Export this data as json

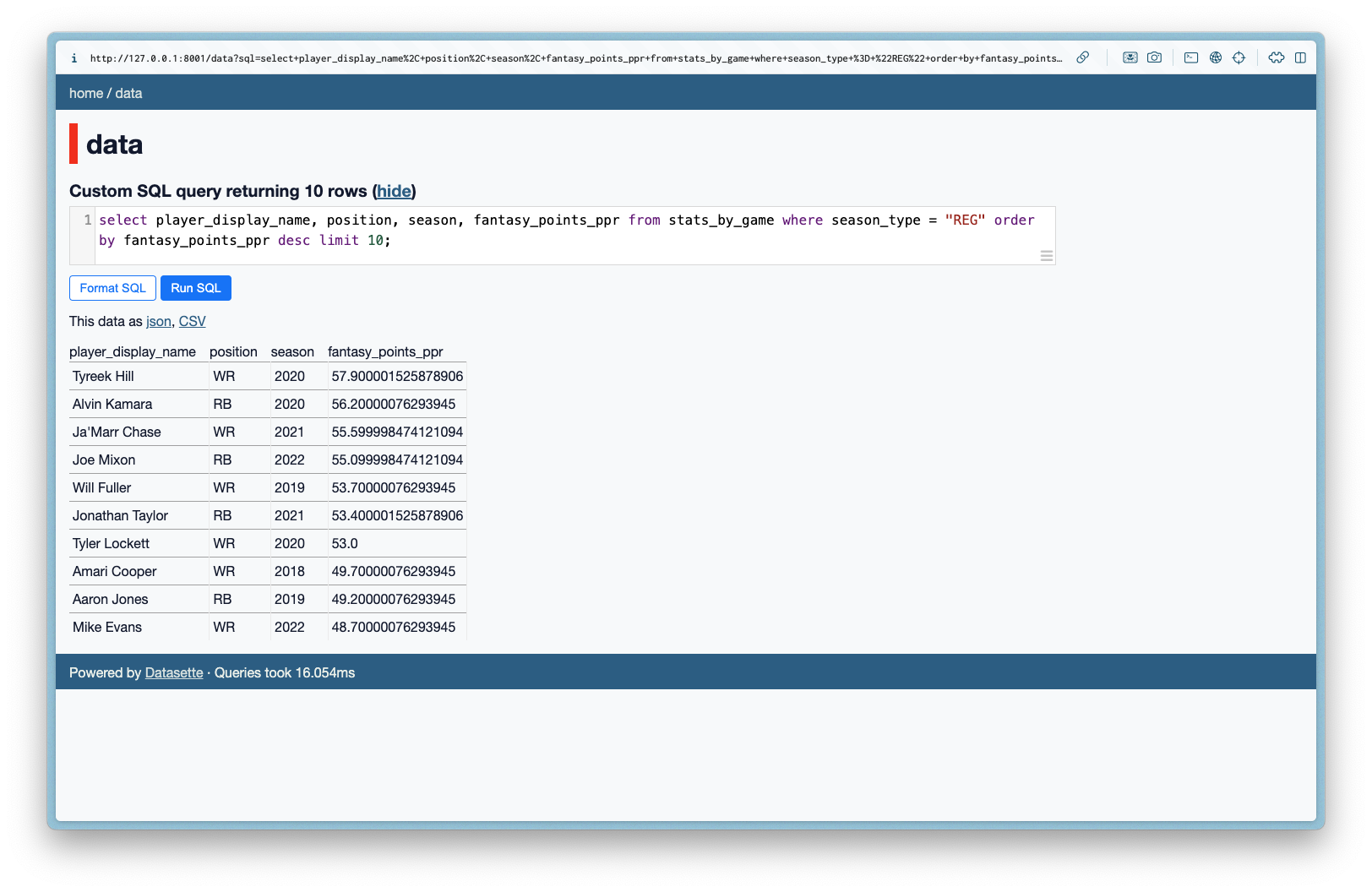[158, 321]
